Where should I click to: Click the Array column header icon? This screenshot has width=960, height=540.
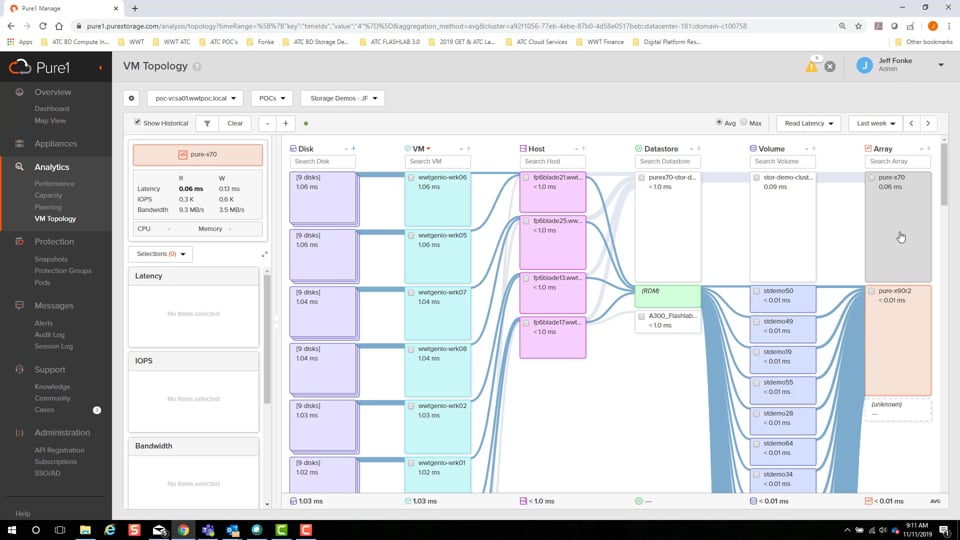point(868,149)
